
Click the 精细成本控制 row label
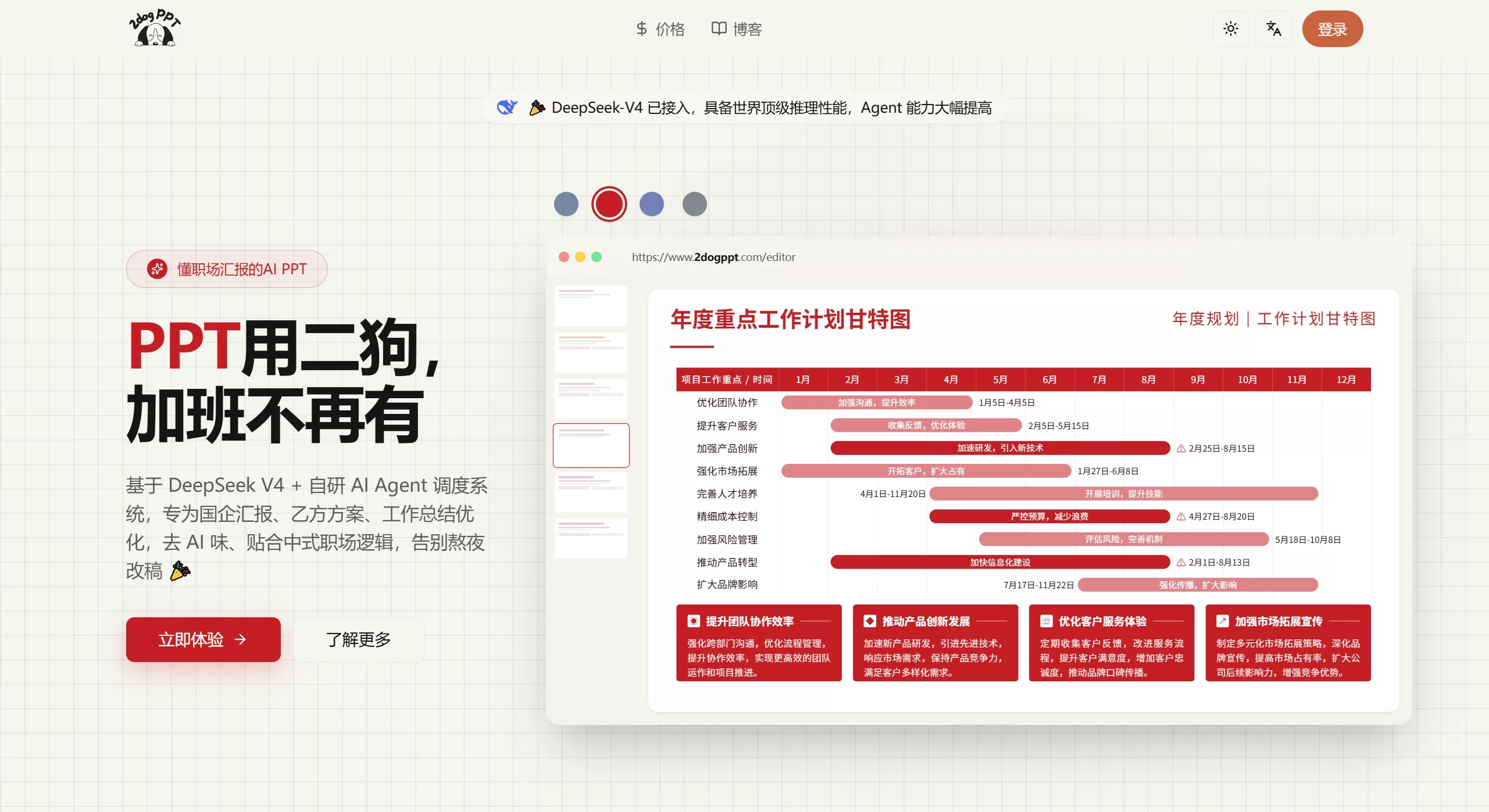pos(727,516)
